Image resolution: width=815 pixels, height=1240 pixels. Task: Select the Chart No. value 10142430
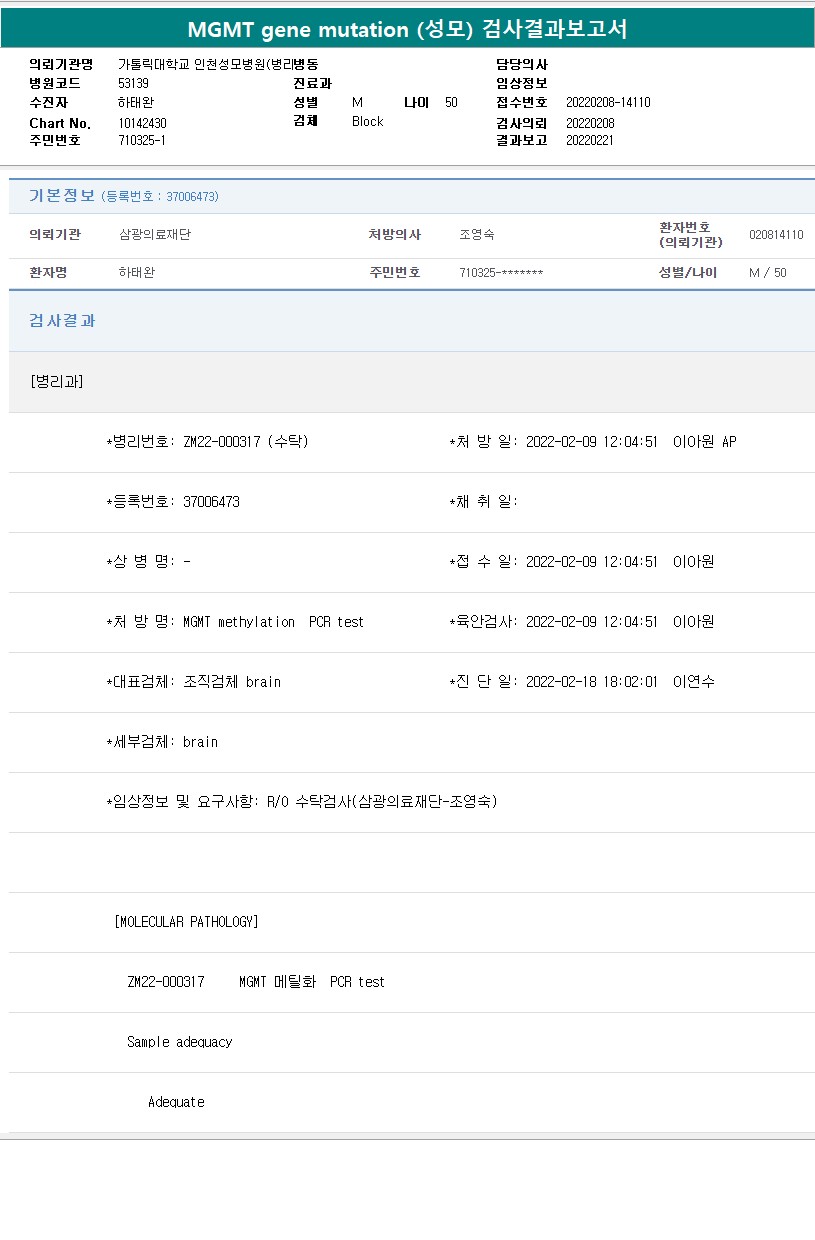(x=142, y=123)
